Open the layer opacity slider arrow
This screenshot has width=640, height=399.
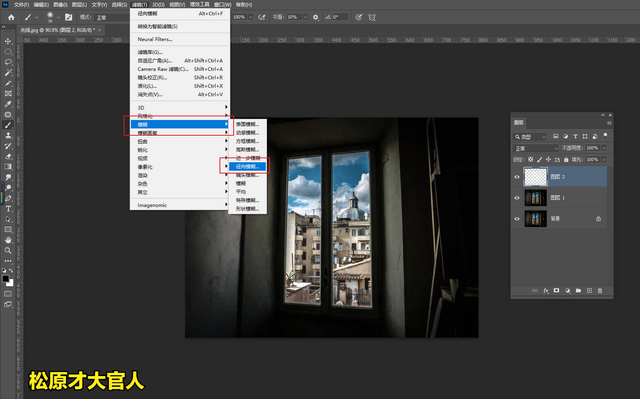(x=604, y=148)
